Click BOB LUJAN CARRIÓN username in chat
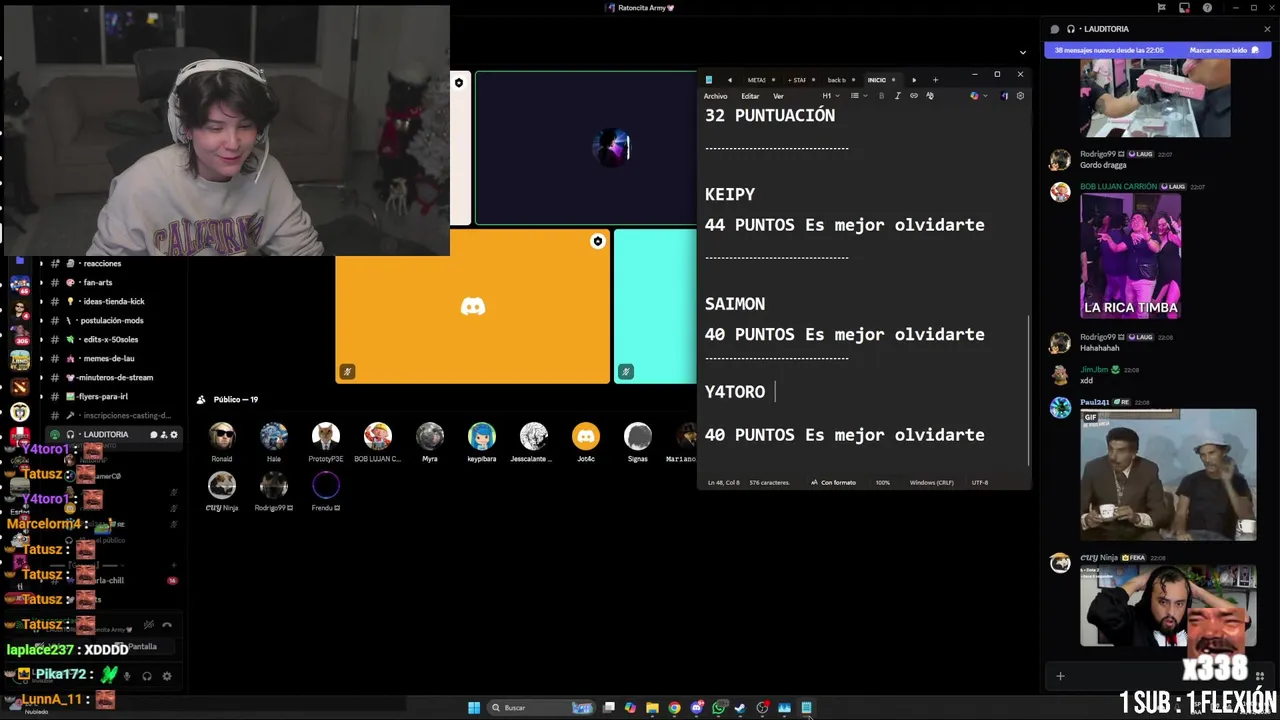Viewport: 1280px width, 720px height. coord(1118,187)
